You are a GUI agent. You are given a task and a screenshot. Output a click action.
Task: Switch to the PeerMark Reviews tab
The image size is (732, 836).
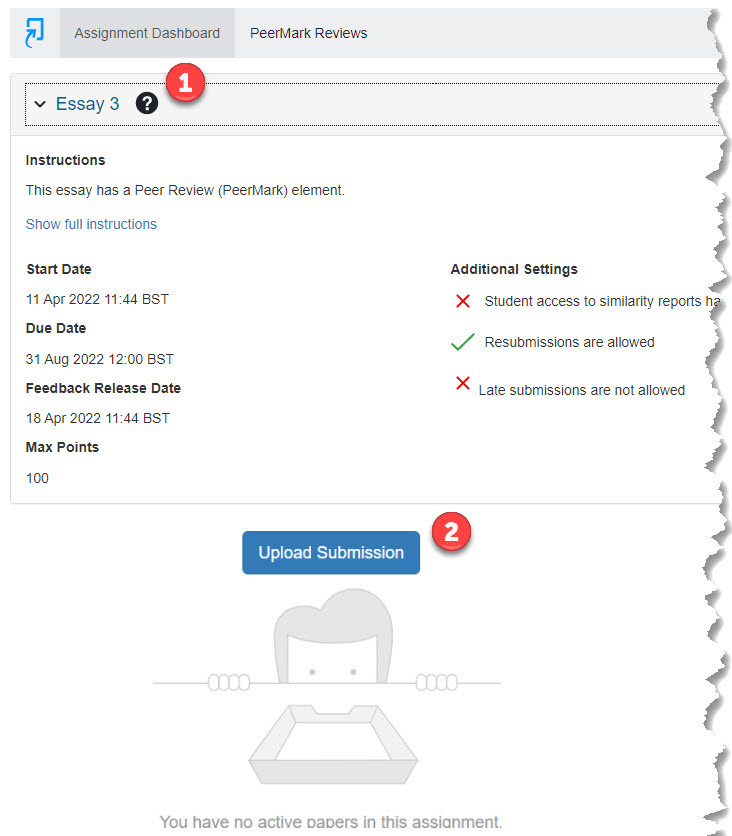tap(309, 33)
